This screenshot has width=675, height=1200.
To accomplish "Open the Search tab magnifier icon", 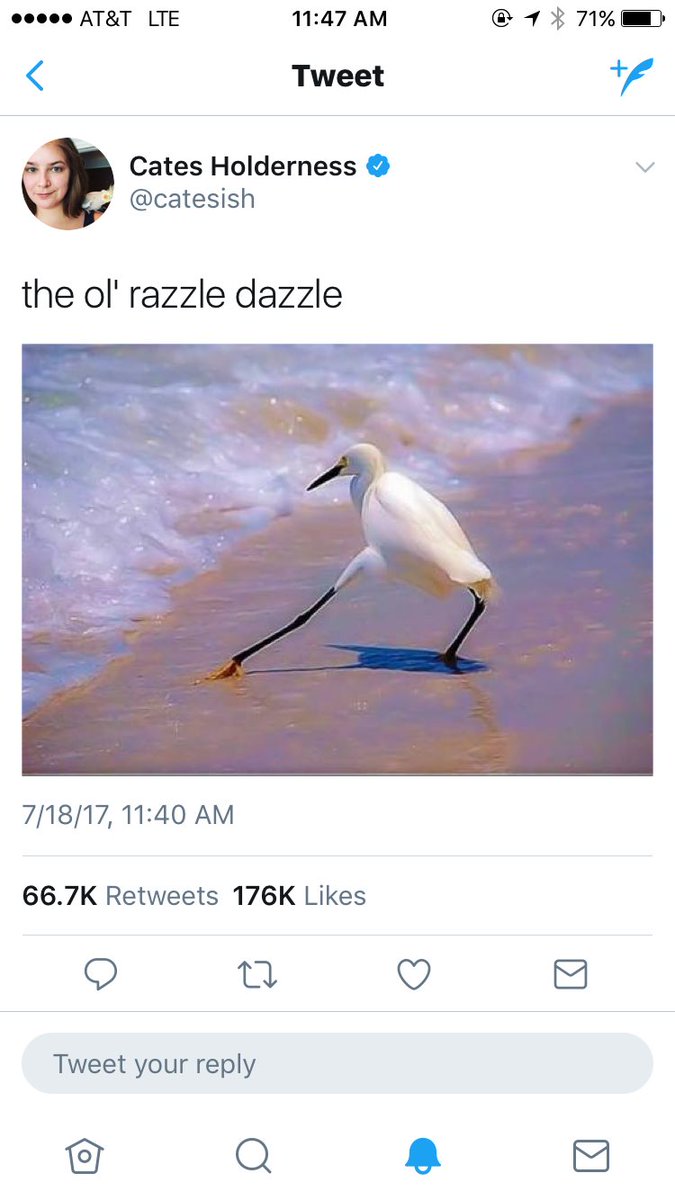I will point(253,1156).
